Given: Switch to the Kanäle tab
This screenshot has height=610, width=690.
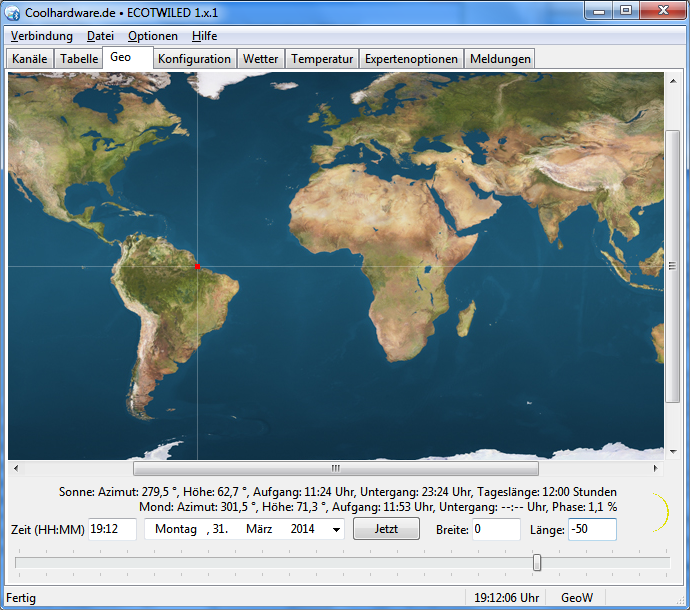Looking at the screenshot, I should [29, 59].
